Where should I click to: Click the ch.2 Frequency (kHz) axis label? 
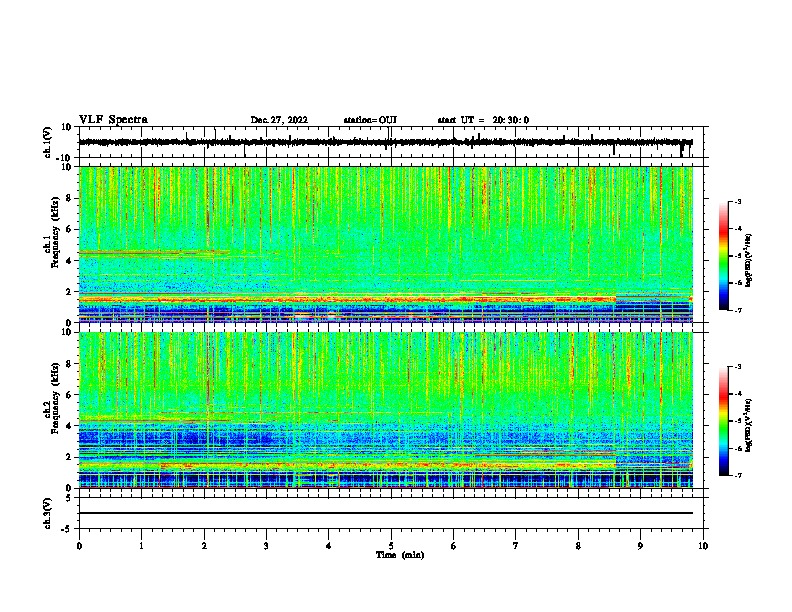coord(54,398)
